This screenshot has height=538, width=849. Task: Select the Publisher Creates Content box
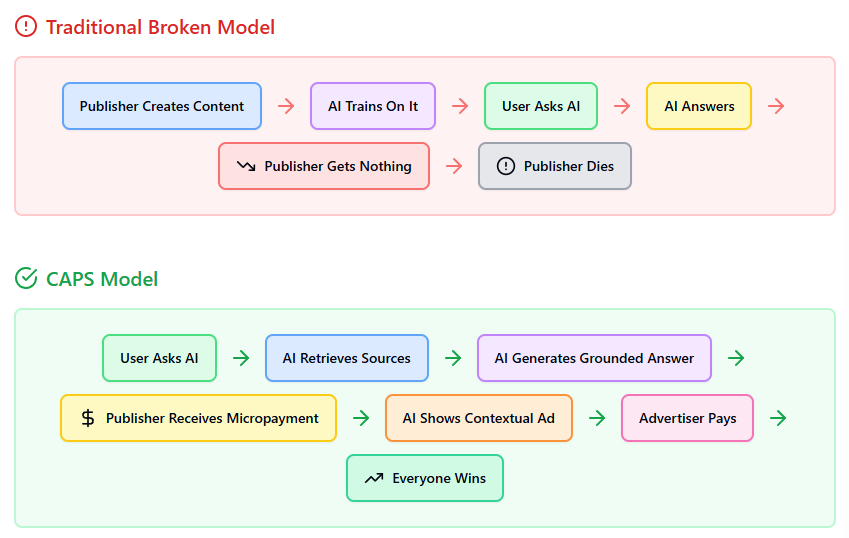click(162, 106)
